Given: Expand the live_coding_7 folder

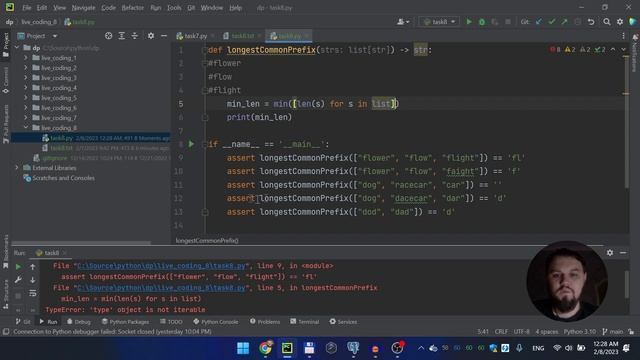Looking at the screenshot, I should 26,118.
